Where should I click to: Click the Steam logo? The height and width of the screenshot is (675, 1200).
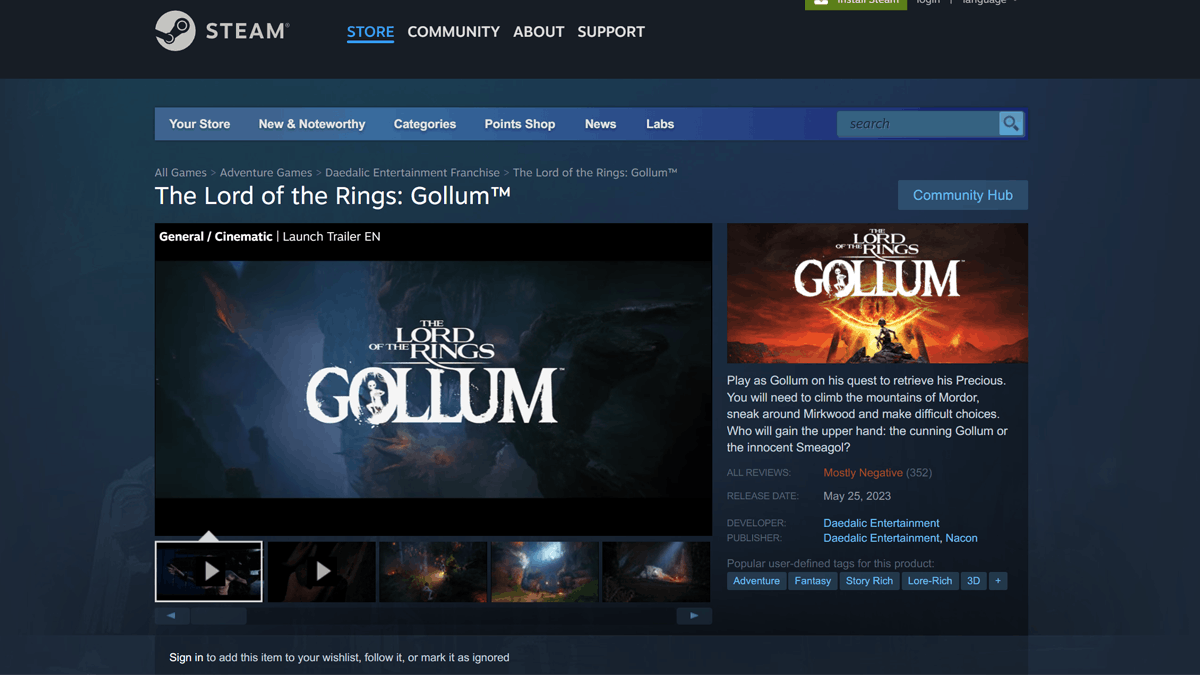pyautogui.click(x=222, y=31)
